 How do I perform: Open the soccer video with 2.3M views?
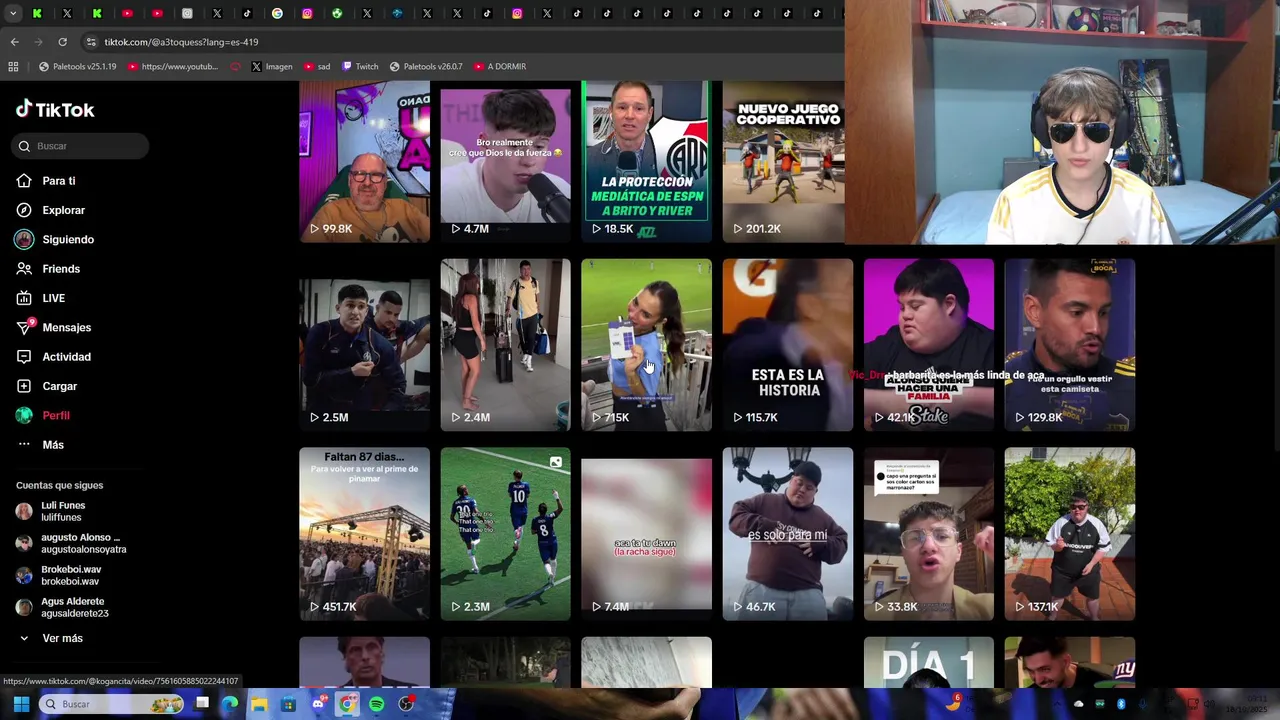505,534
